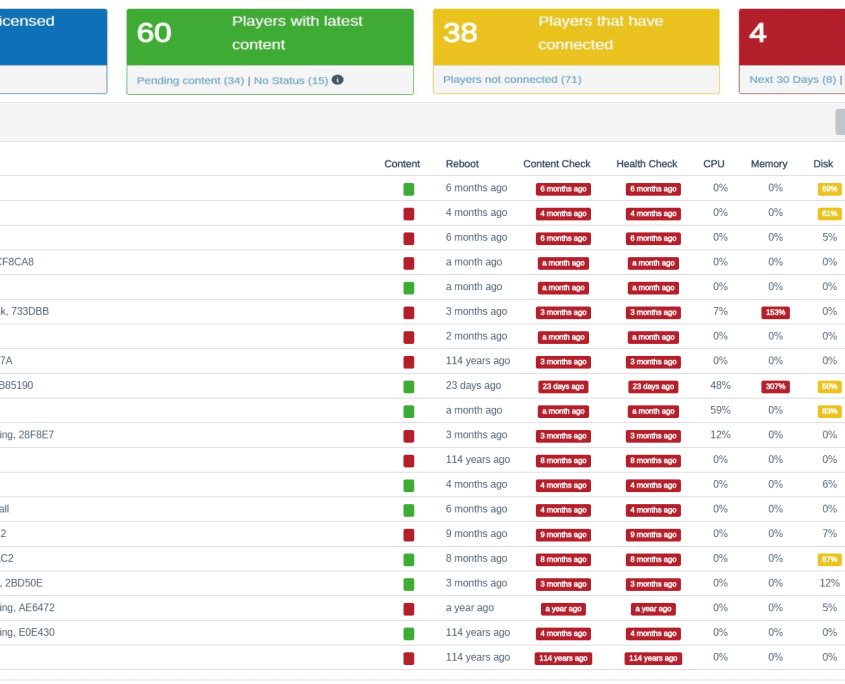Screen dimensions: 845x684
Task: Click the red content status square for 28F8E7
Action: point(408,436)
